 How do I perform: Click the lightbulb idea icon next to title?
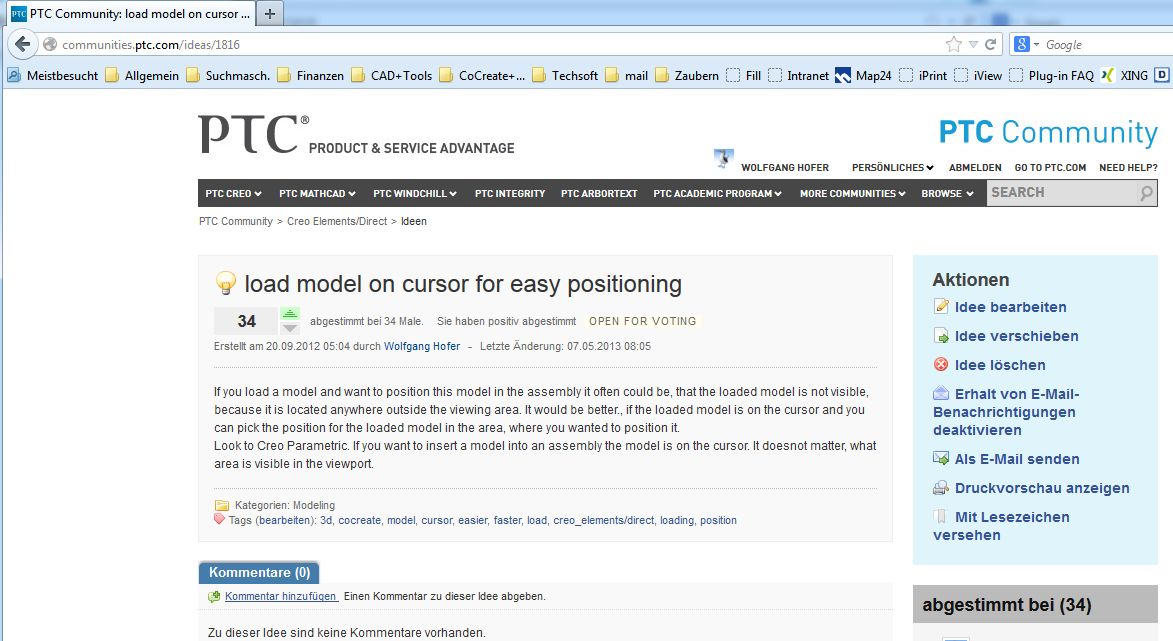(225, 283)
